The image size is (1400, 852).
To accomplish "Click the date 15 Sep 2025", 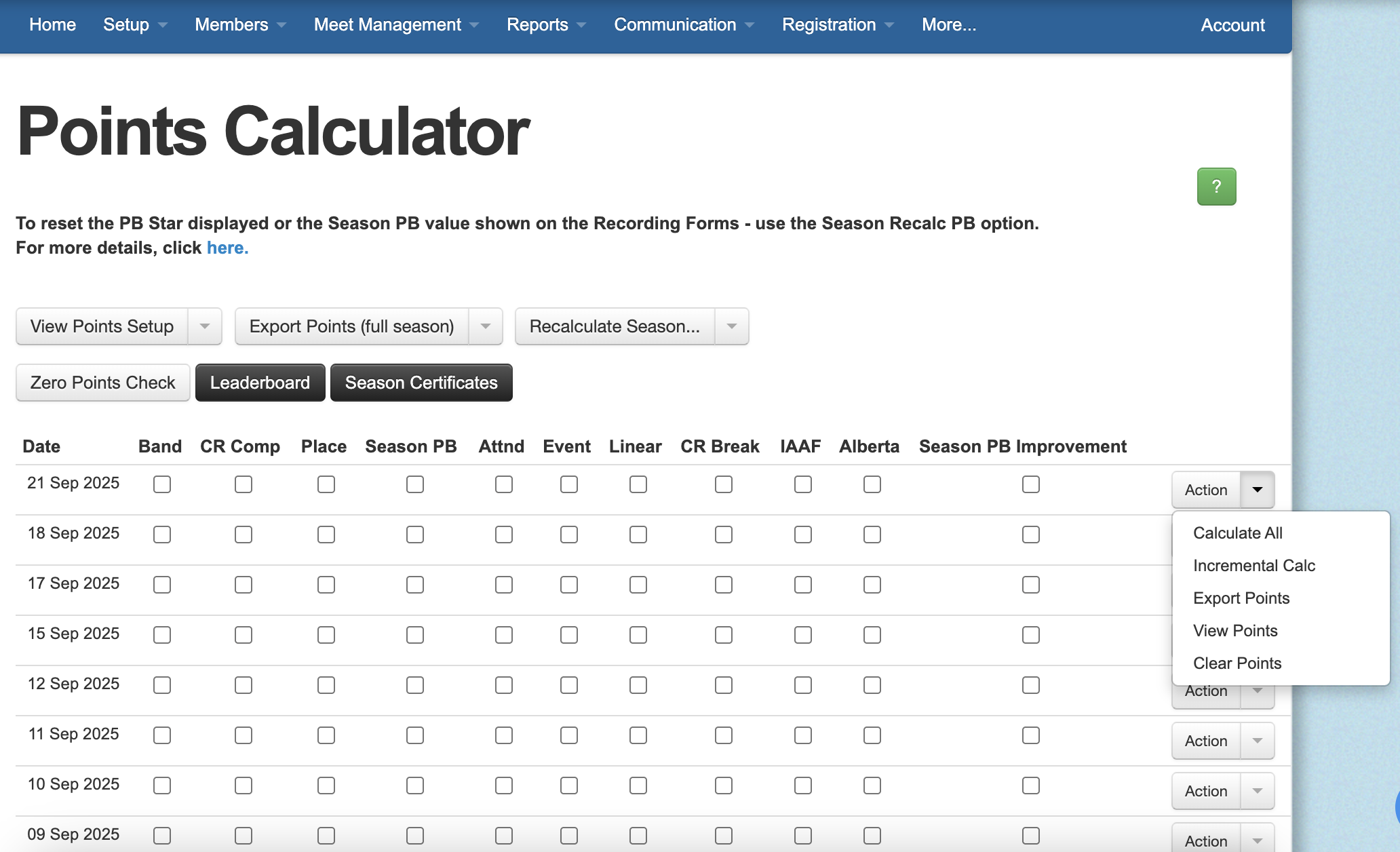I will (73, 634).
